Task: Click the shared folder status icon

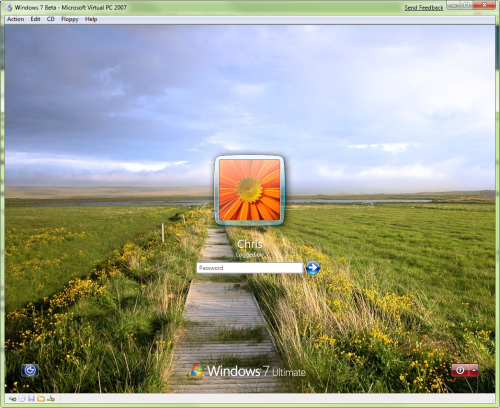Action: pyautogui.click(x=41, y=399)
